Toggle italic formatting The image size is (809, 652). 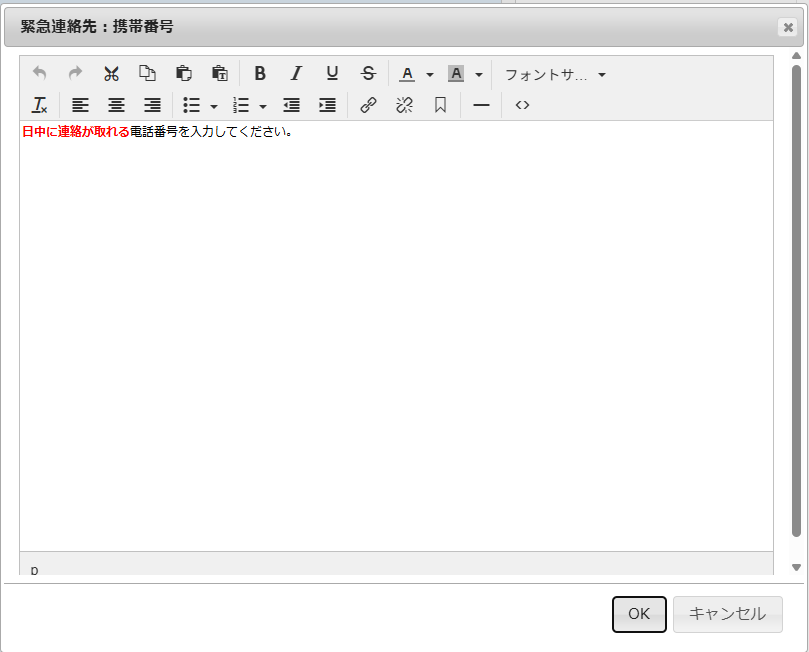(x=296, y=73)
